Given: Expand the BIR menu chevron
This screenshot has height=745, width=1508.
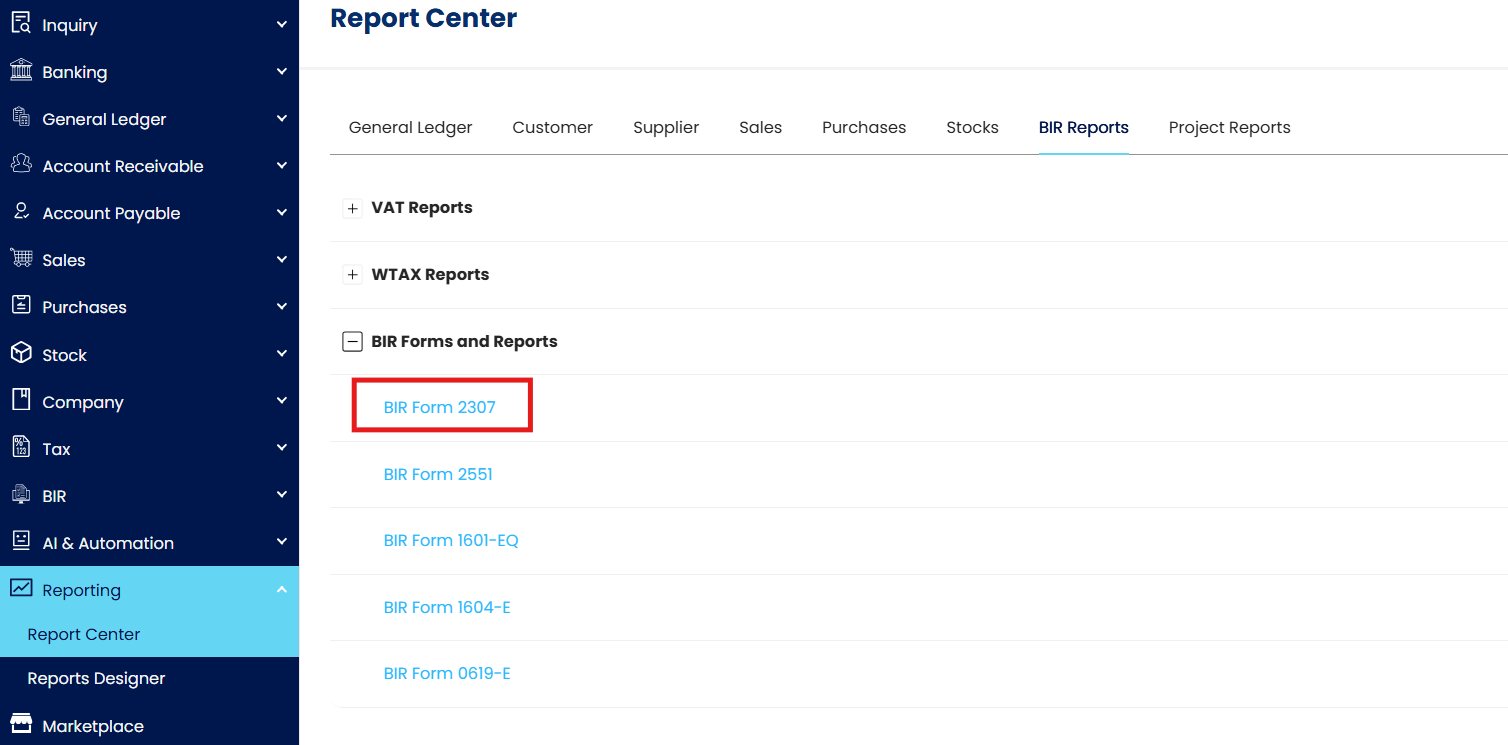Looking at the screenshot, I should point(282,495).
